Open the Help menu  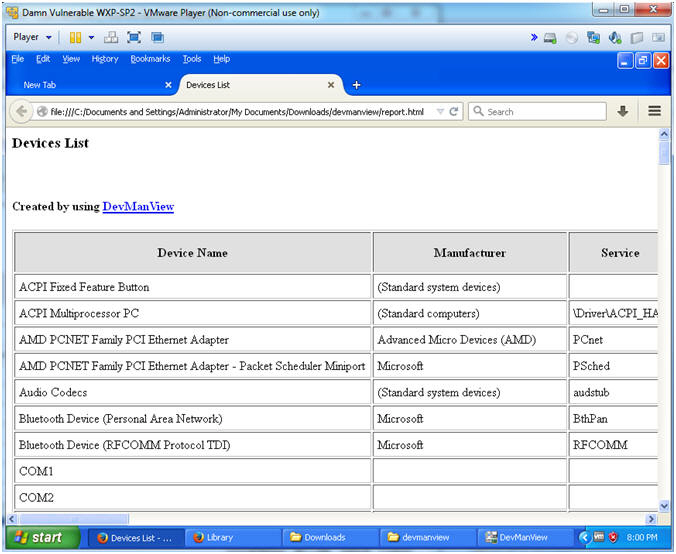[x=222, y=59]
